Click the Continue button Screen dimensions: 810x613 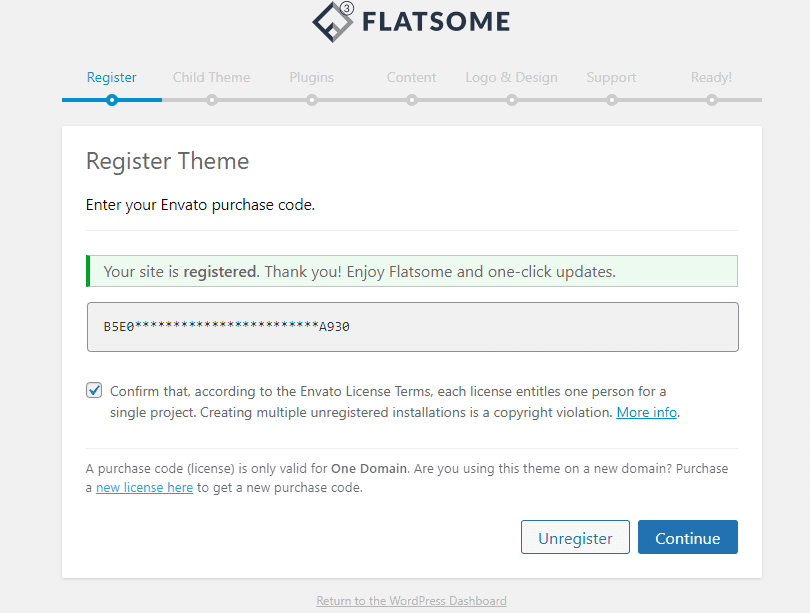[687, 537]
